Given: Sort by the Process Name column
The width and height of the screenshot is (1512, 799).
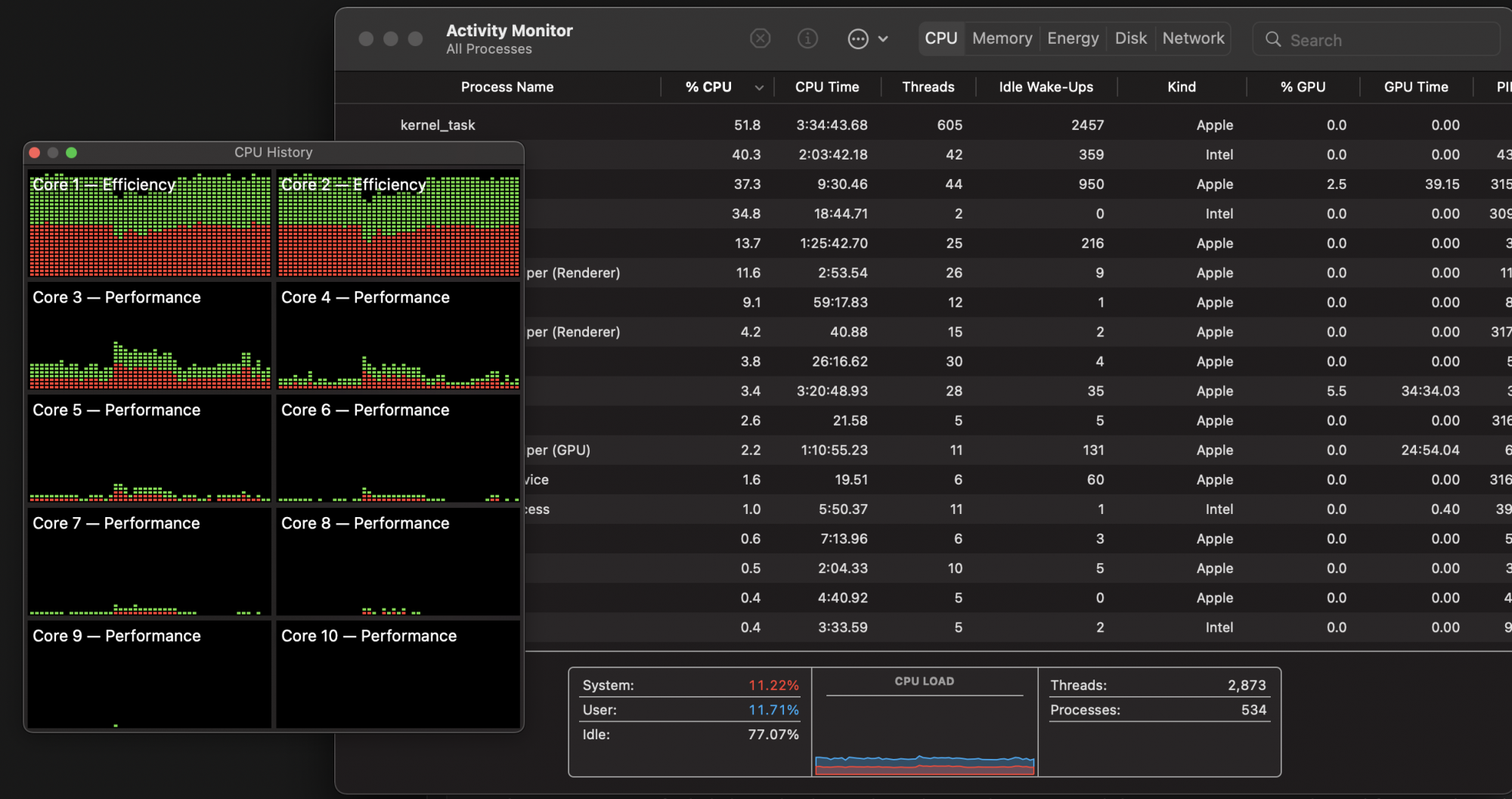Looking at the screenshot, I should [x=507, y=87].
